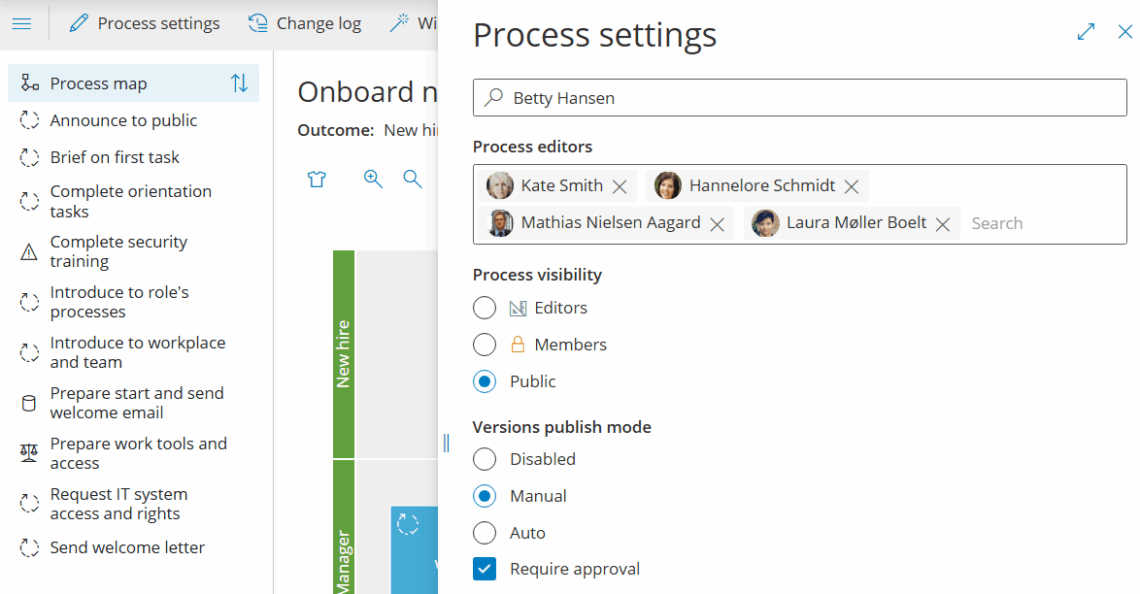Click the zoom in magnifier icon
This screenshot has width=1140, height=594.
[x=373, y=179]
